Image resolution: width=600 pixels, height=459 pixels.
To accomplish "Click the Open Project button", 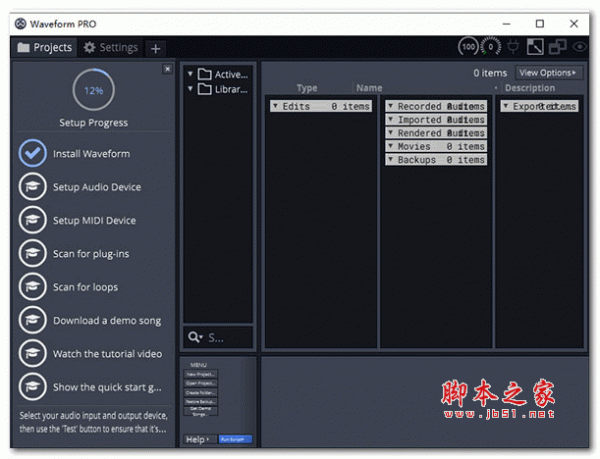I will tap(201, 383).
